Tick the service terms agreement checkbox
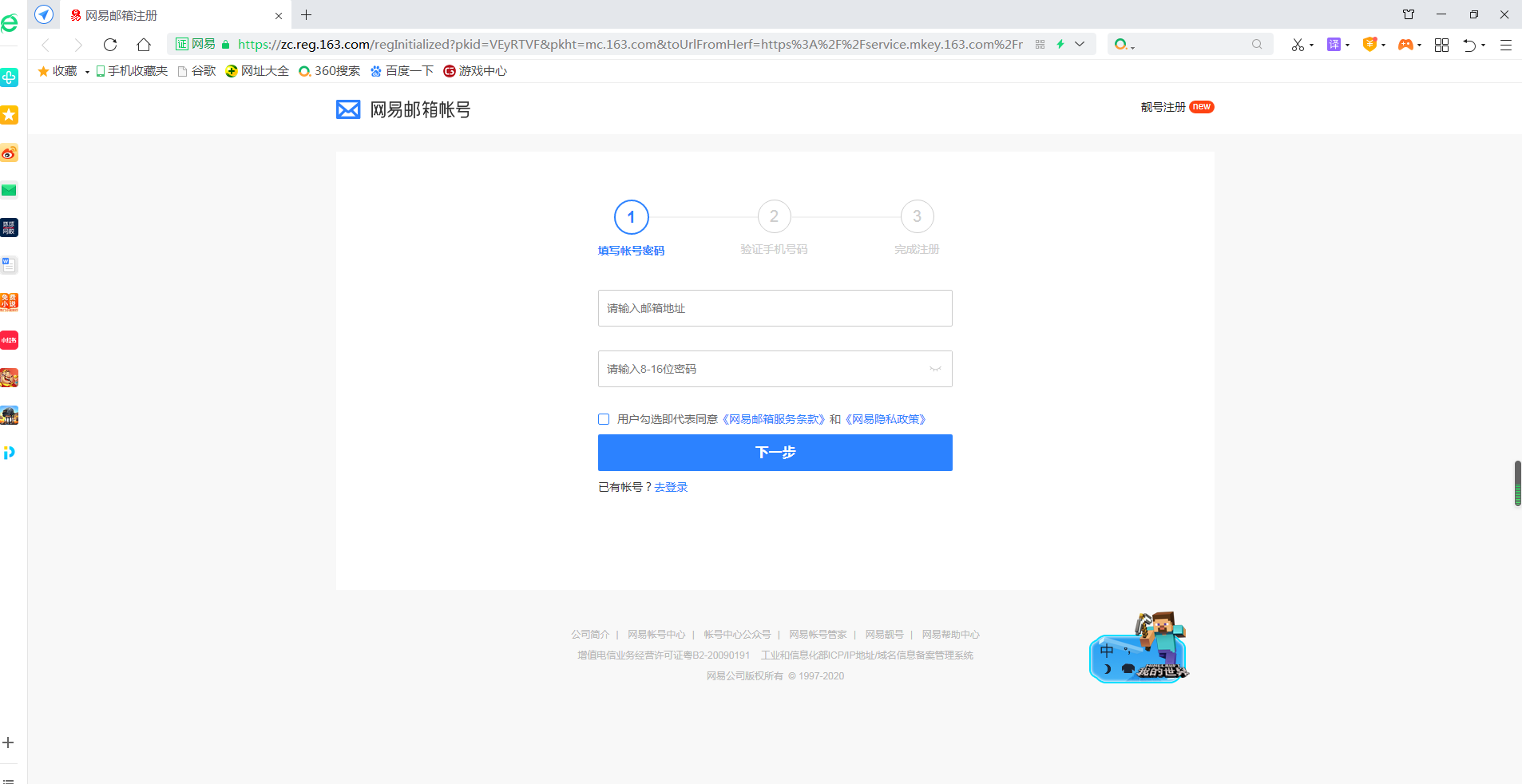The height and width of the screenshot is (784, 1522). (604, 419)
